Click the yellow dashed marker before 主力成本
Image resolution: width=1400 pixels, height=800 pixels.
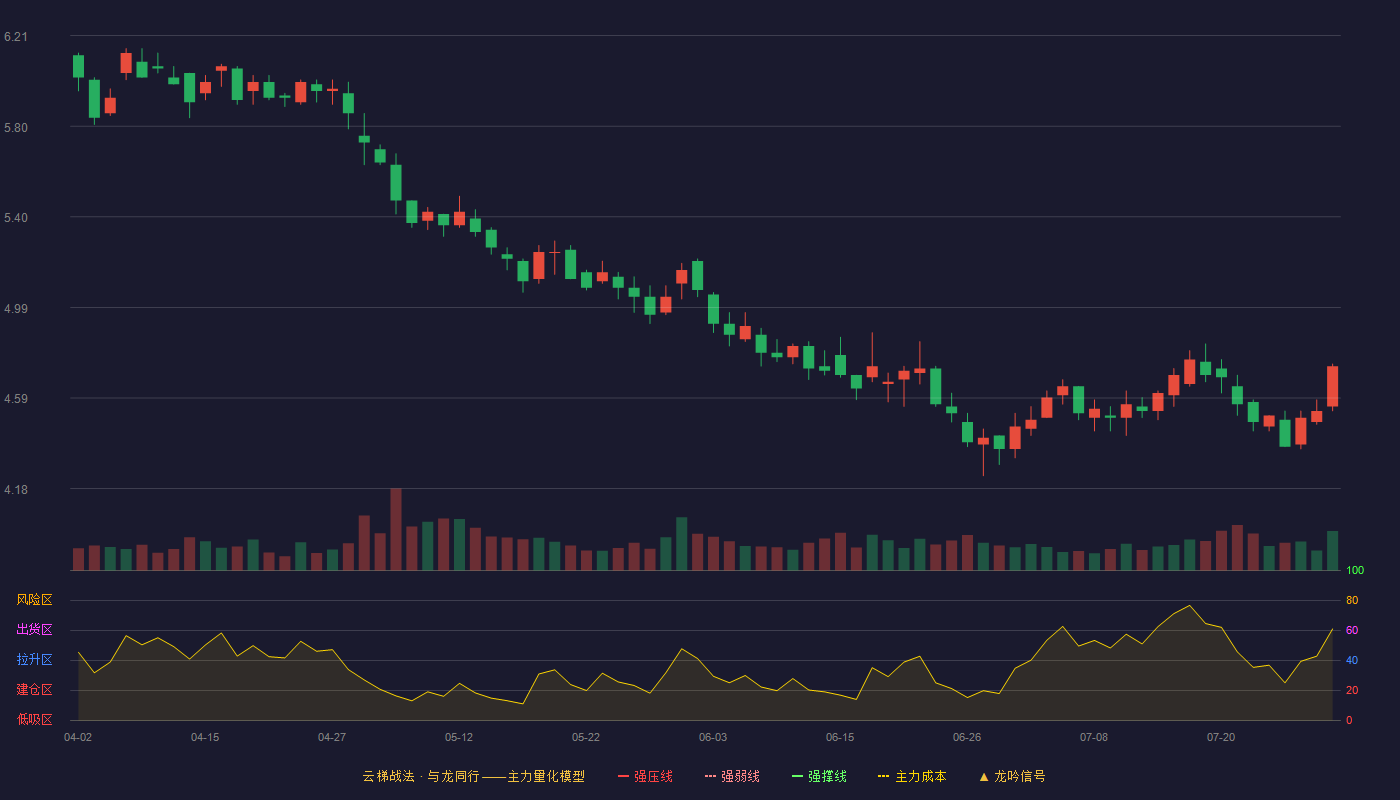point(884,776)
